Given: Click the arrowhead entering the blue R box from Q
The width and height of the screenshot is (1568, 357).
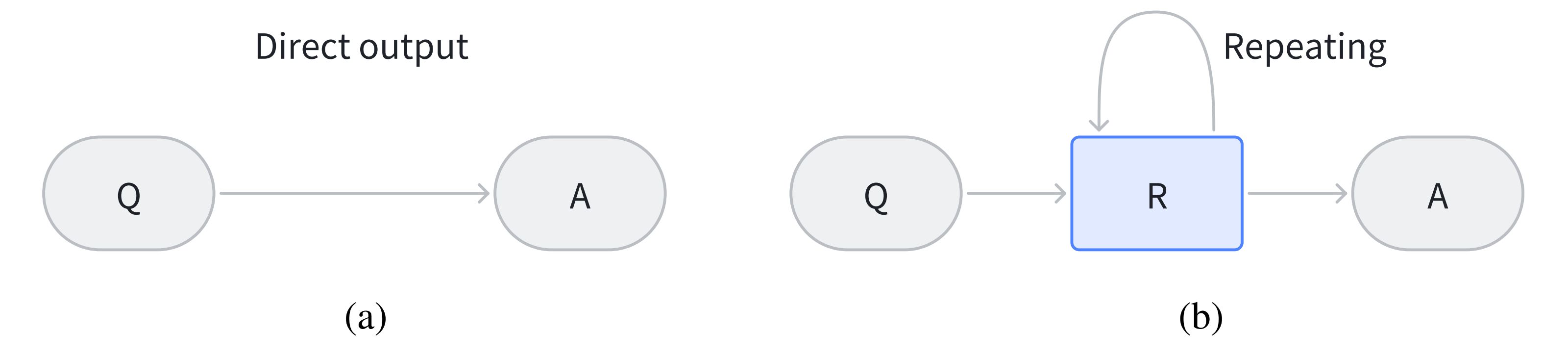Looking at the screenshot, I should pyautogui.click(x=1061, y=193).
